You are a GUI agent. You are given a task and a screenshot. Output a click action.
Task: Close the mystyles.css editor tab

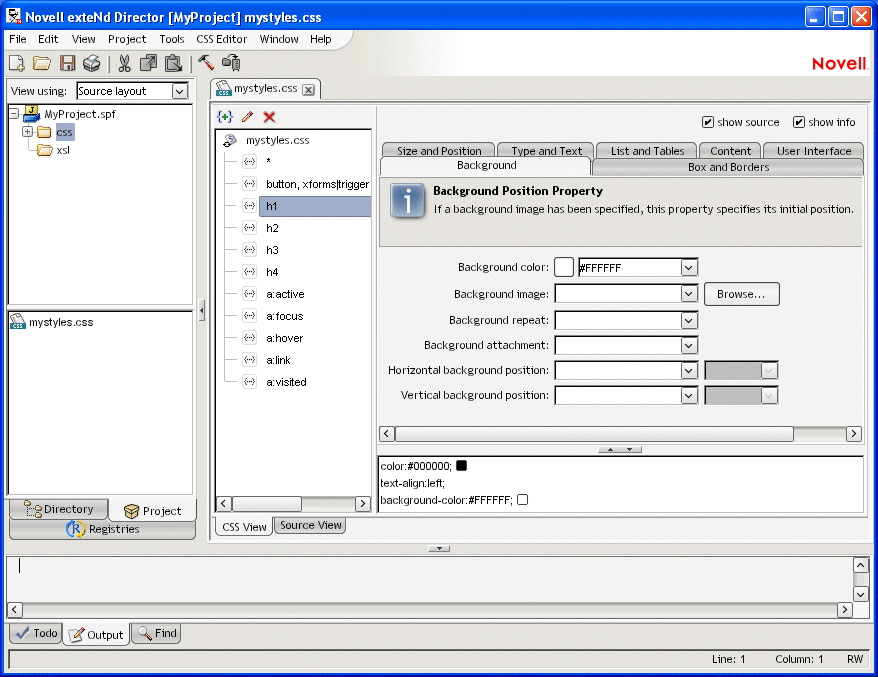pyautogui.click(x=309, y=90)
